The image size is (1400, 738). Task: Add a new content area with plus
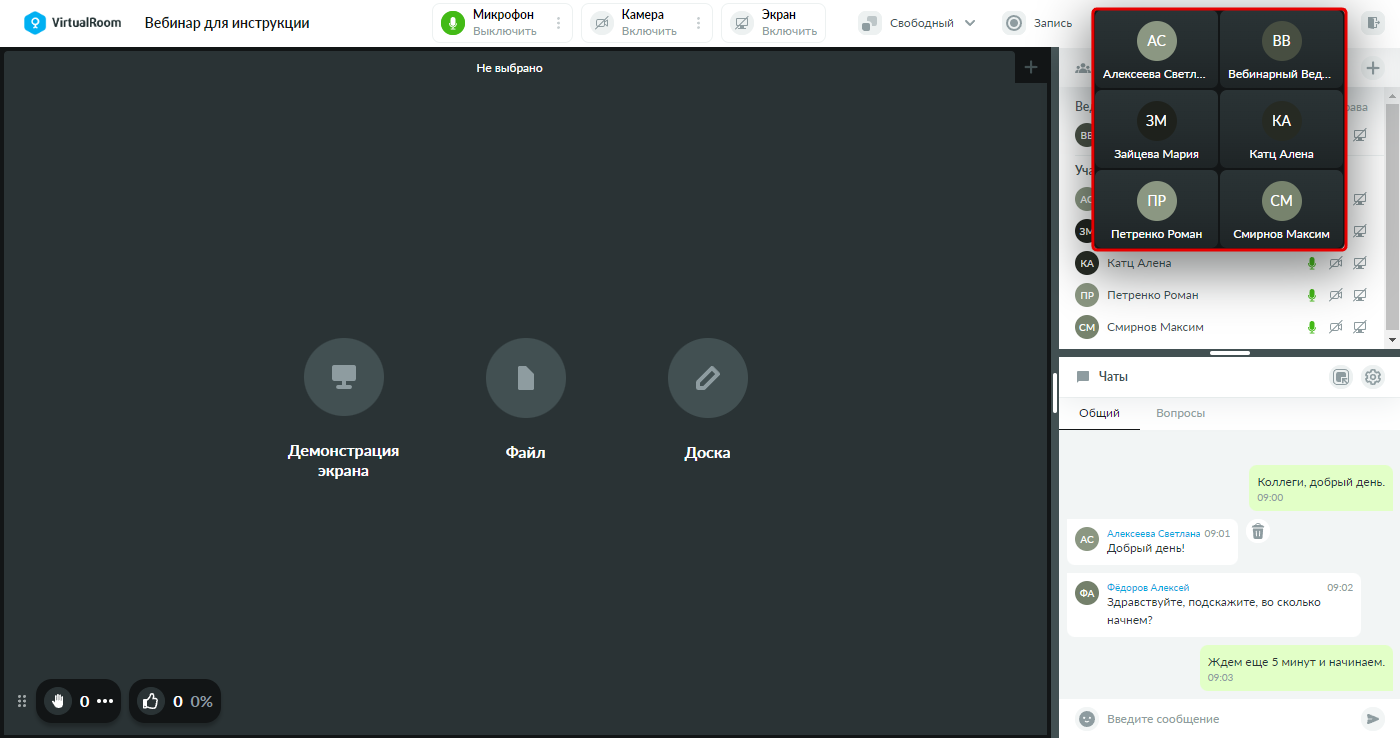tap(1031, 67)
